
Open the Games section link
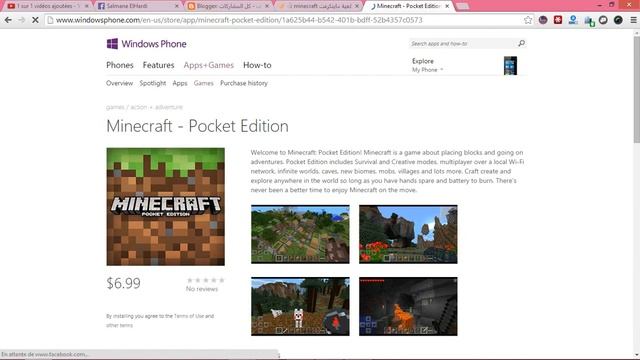tap(203, 83)
